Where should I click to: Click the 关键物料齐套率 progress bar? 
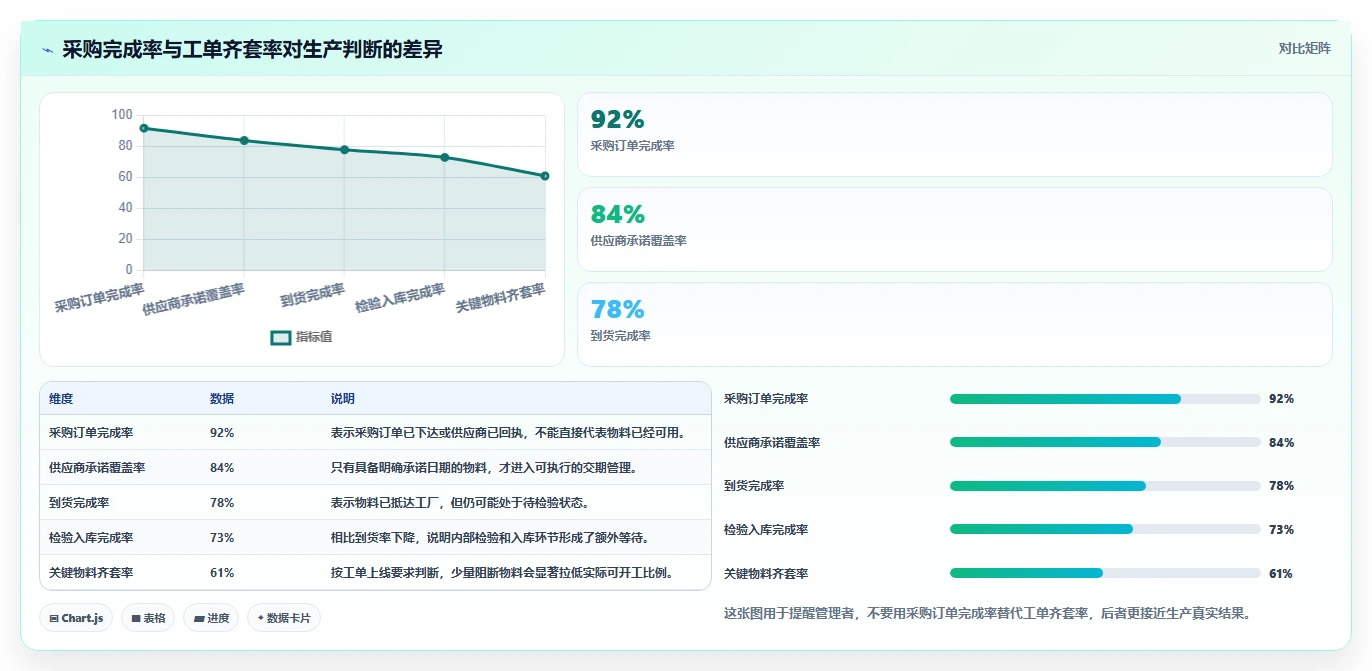[1105, 573]
